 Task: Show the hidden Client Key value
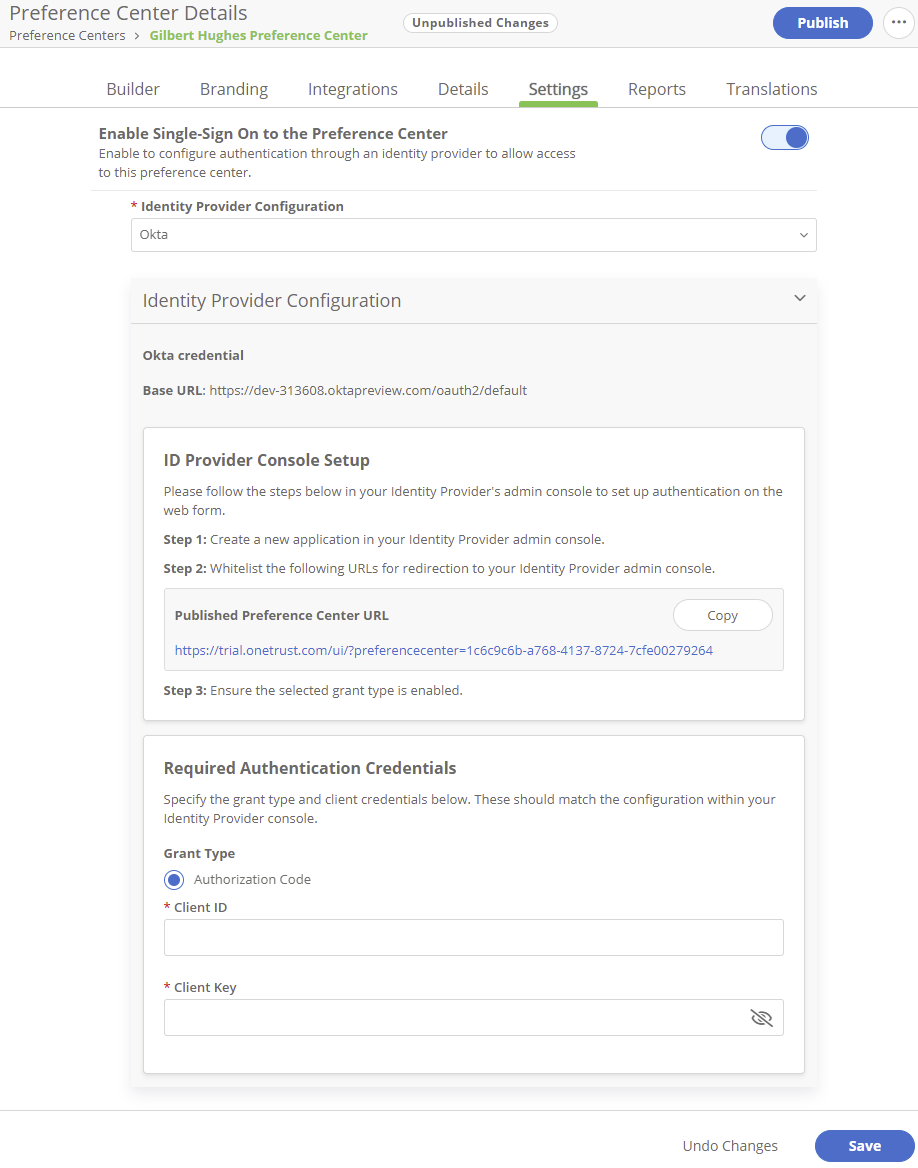[761, 1018]
